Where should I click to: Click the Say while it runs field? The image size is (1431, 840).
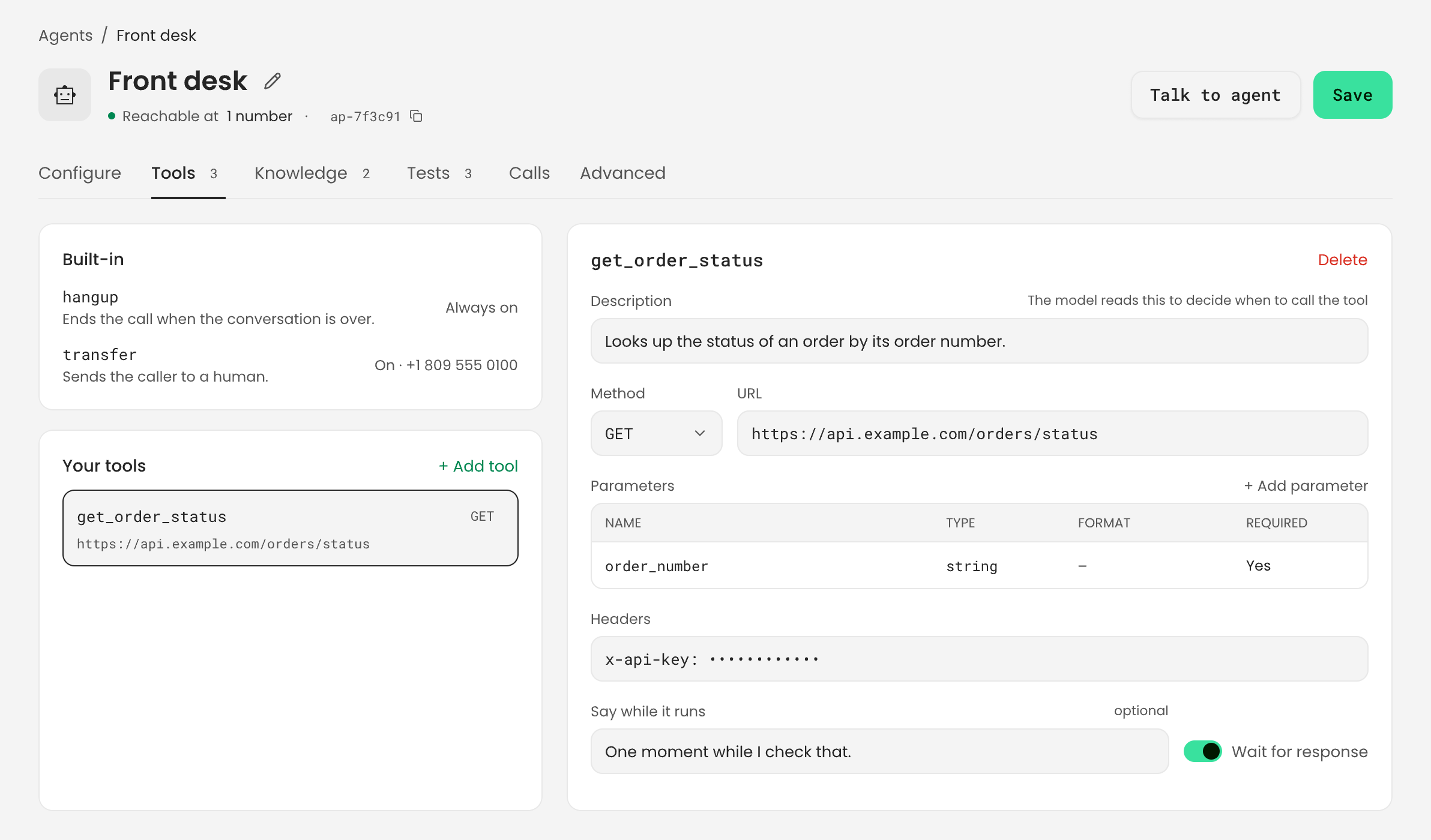[879, 751]
